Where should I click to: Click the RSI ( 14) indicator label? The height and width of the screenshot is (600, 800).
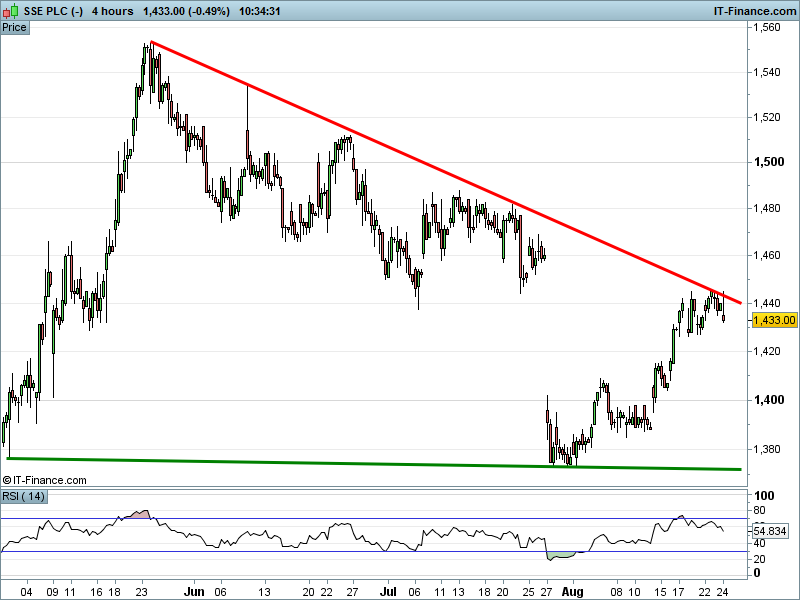coord(23,496)
